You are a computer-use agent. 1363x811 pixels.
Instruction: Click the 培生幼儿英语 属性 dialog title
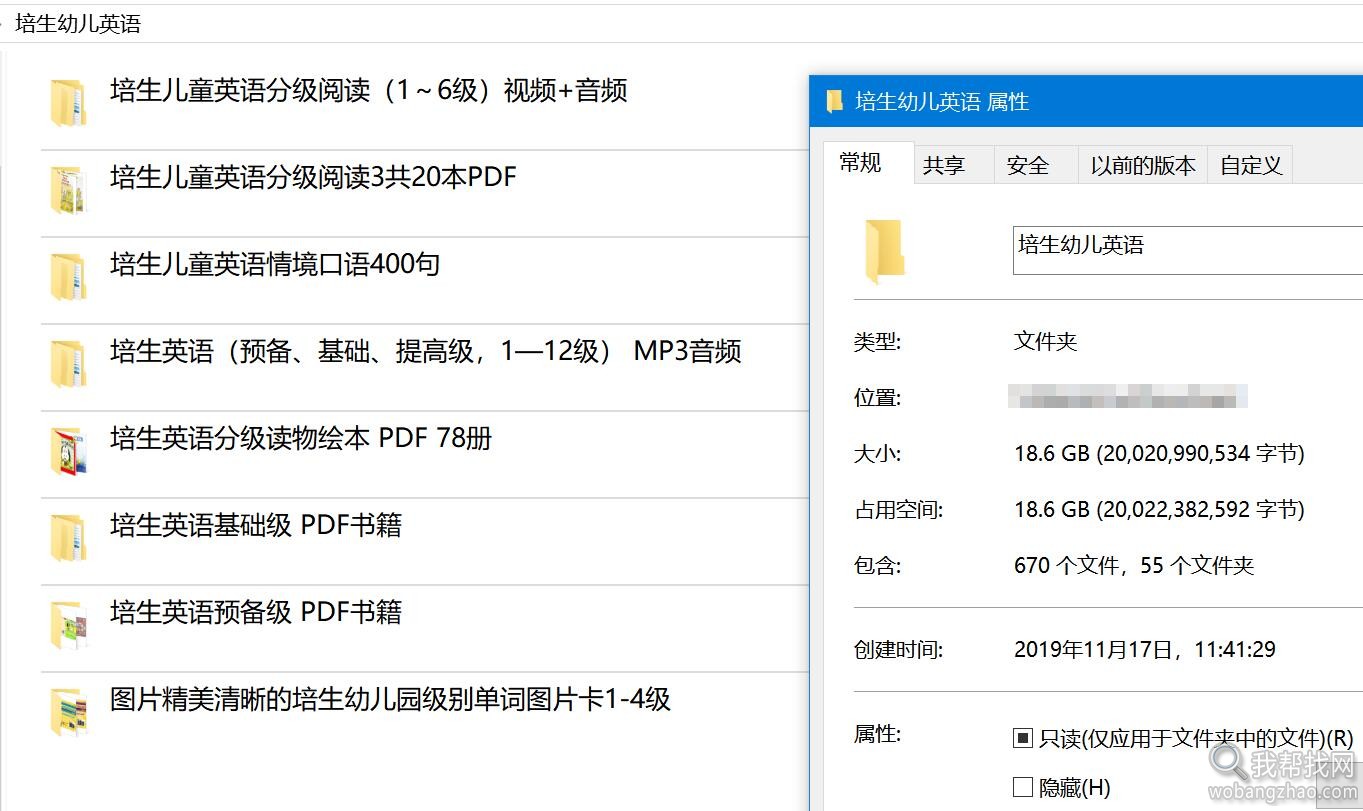pyautogui.click(x=942, y=102)
